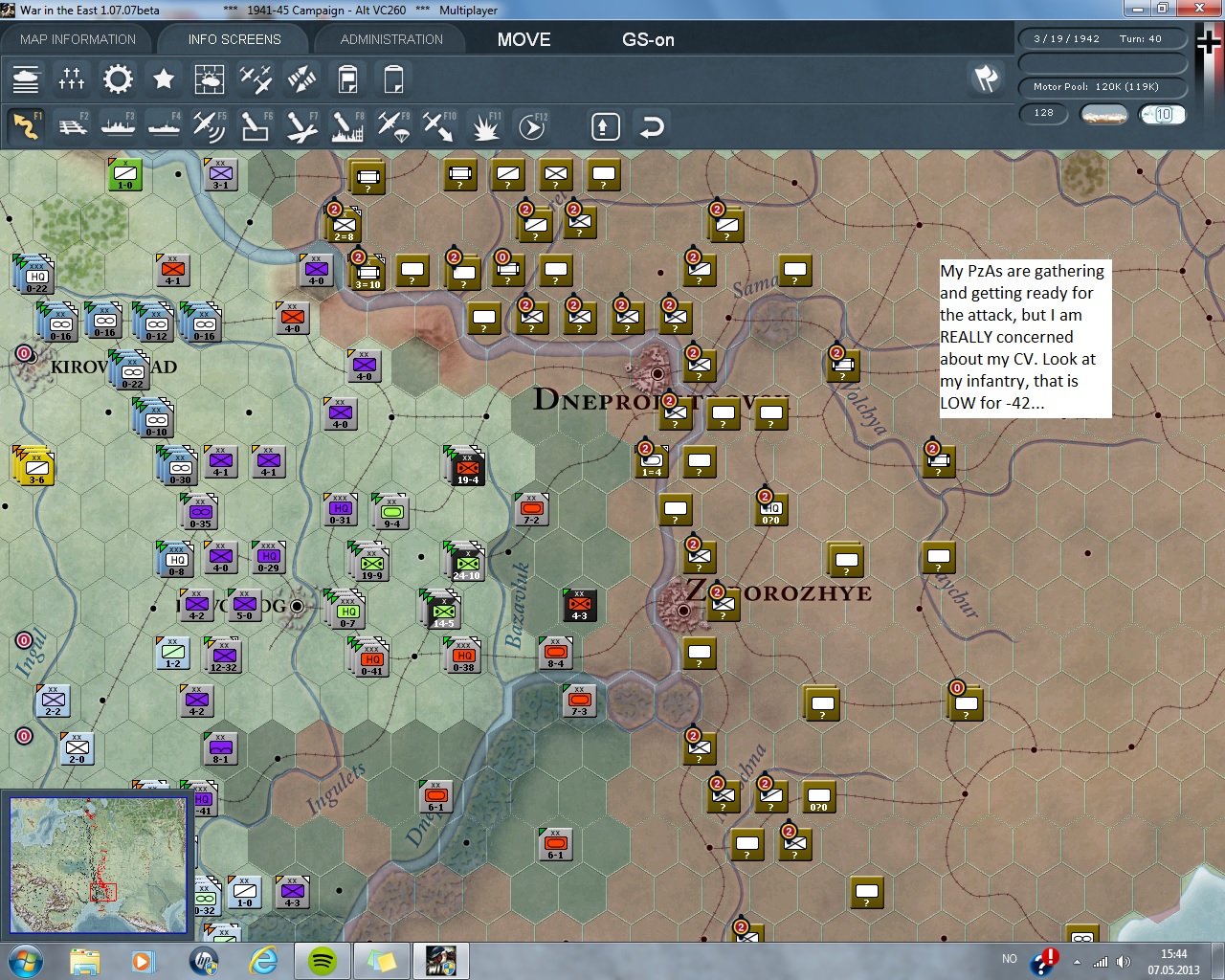The image size is (1225, 980).
Task: Launch Internet Explorer from the taskbar
Action: pyautogui.click(x=263, y=961)
